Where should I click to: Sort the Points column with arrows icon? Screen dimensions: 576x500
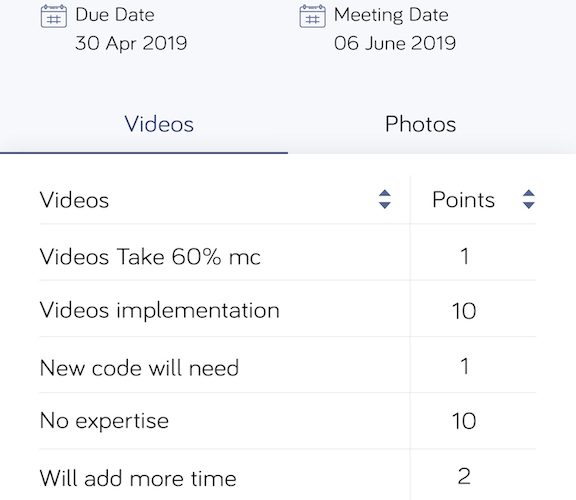pyautogui.click(x=529, y=199)
